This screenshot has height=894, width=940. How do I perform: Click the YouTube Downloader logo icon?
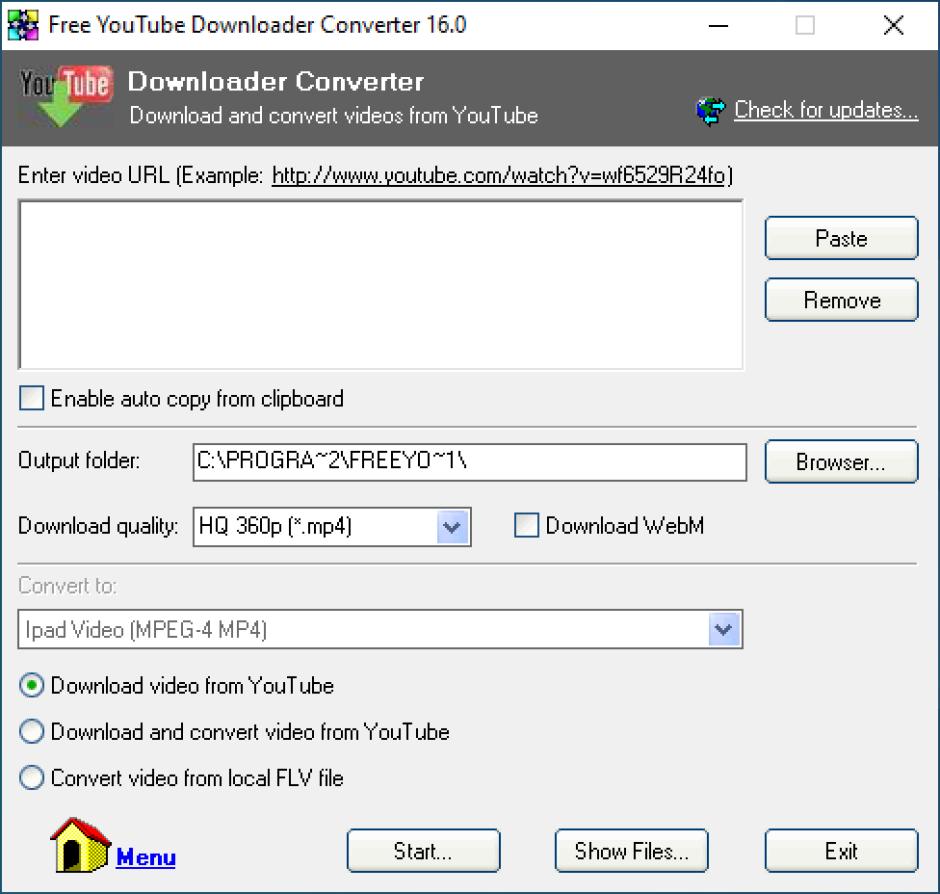66,97
